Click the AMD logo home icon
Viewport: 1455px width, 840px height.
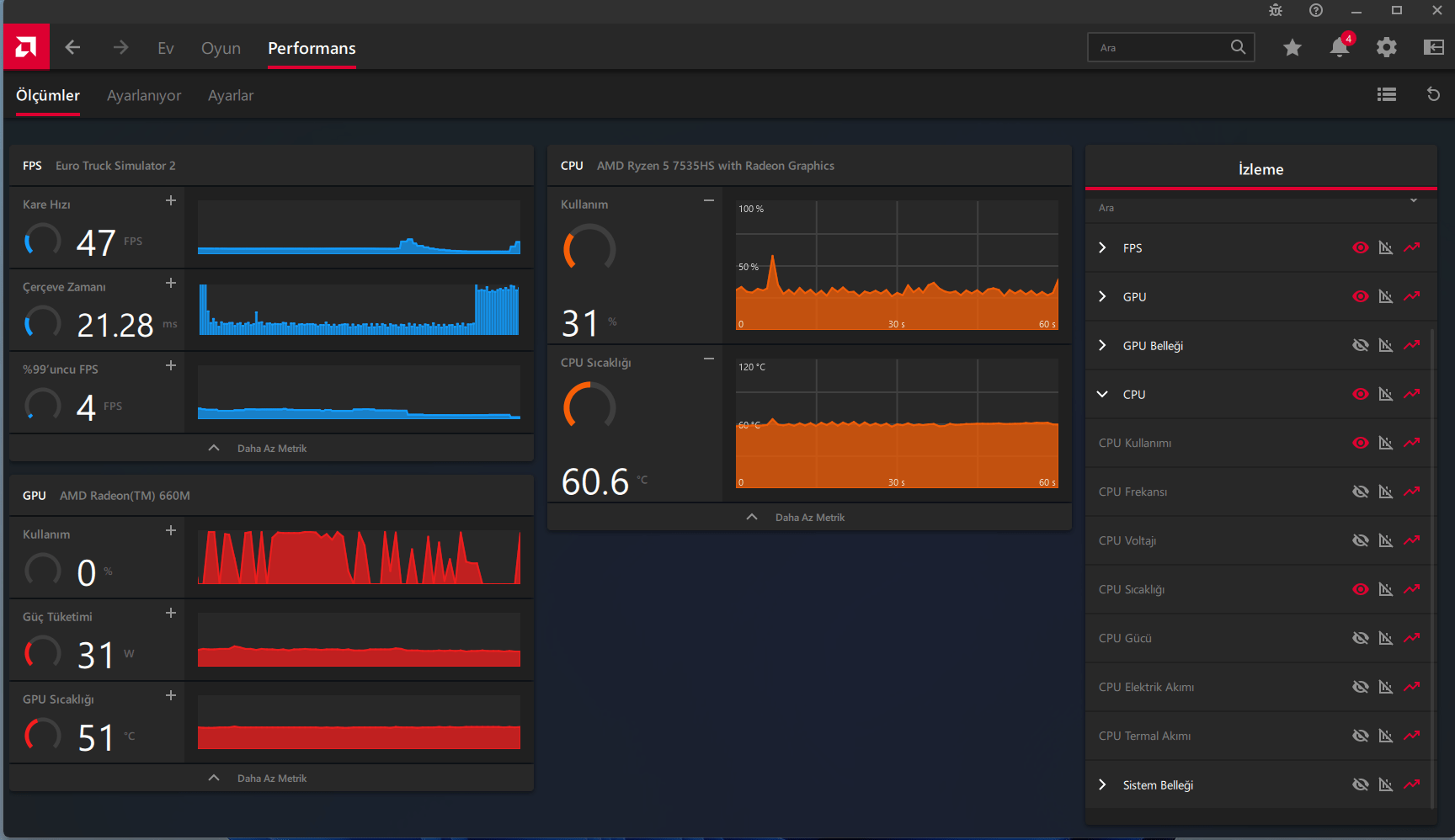[x=26, y=47]
